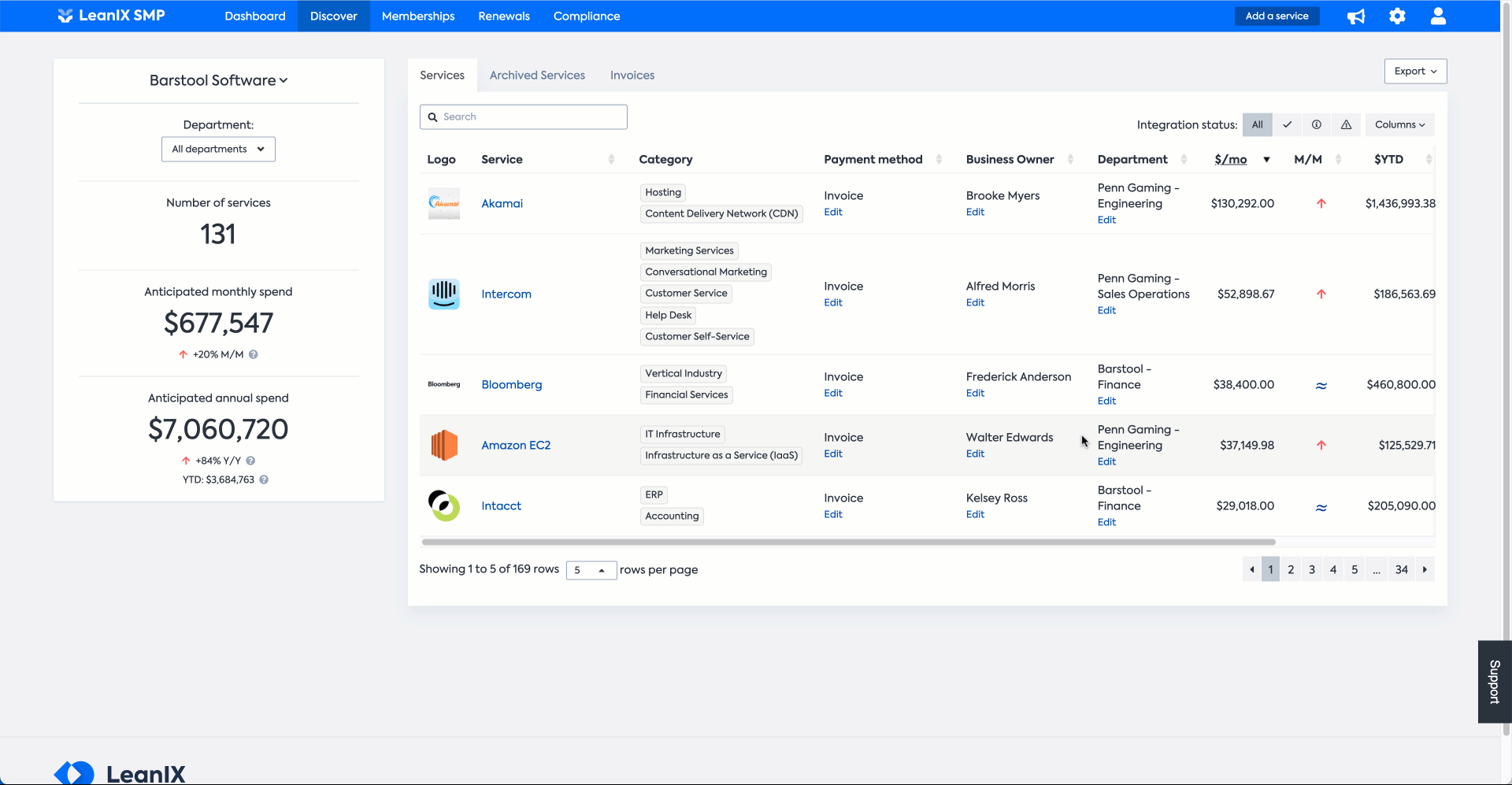This screenshot has width=1512, height=785.
Task: Expand the Barstool Software company dropdown
Action: (x=219, y=80)
